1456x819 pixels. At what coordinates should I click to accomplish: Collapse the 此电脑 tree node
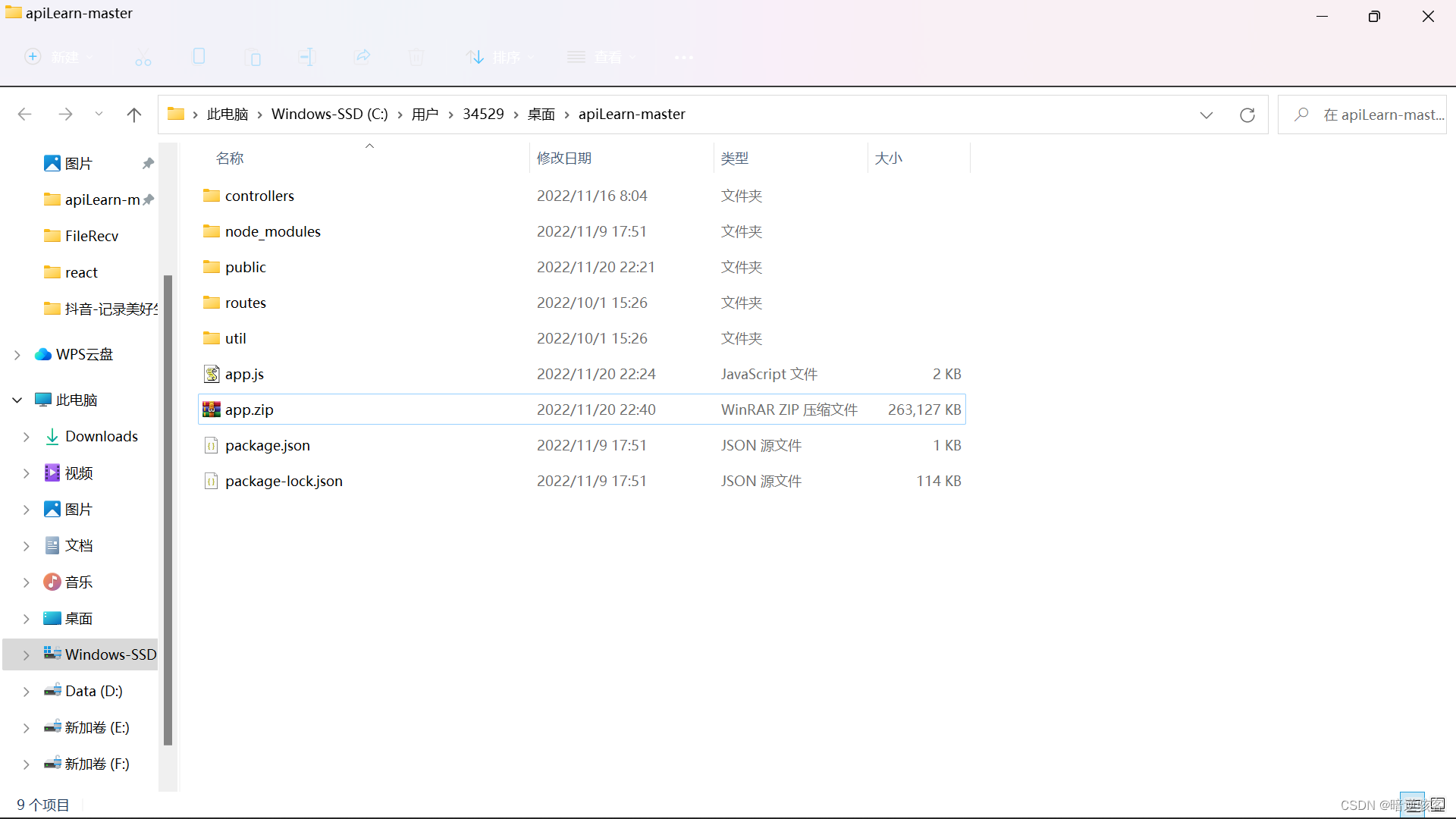pos(17,400)
